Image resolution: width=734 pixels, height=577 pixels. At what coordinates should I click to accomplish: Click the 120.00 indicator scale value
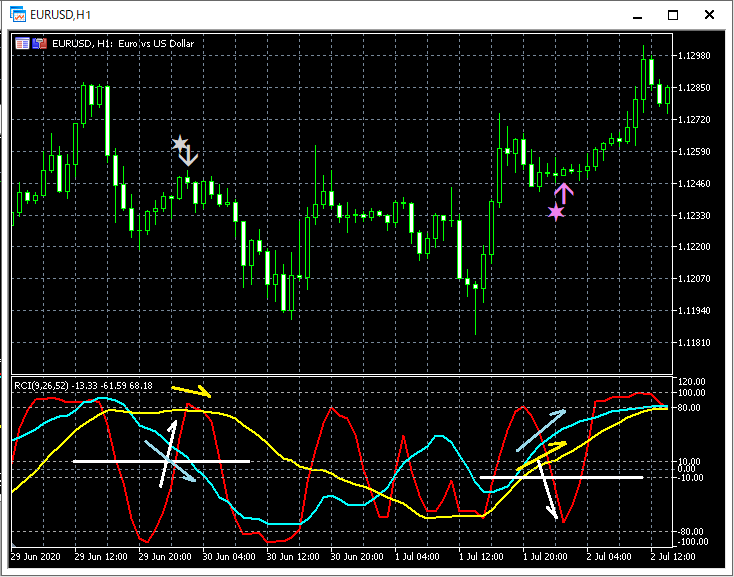(691, 381)
